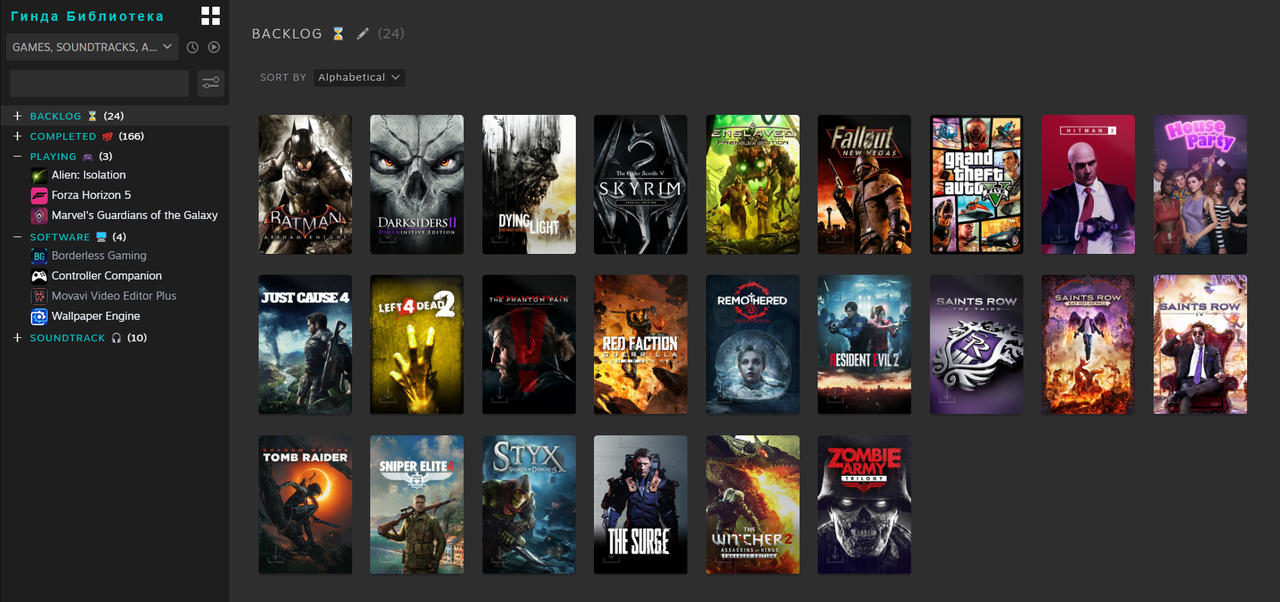Open the games, soundtracks filter dropdown
1280x602 pixels.
tap(92, 47)
